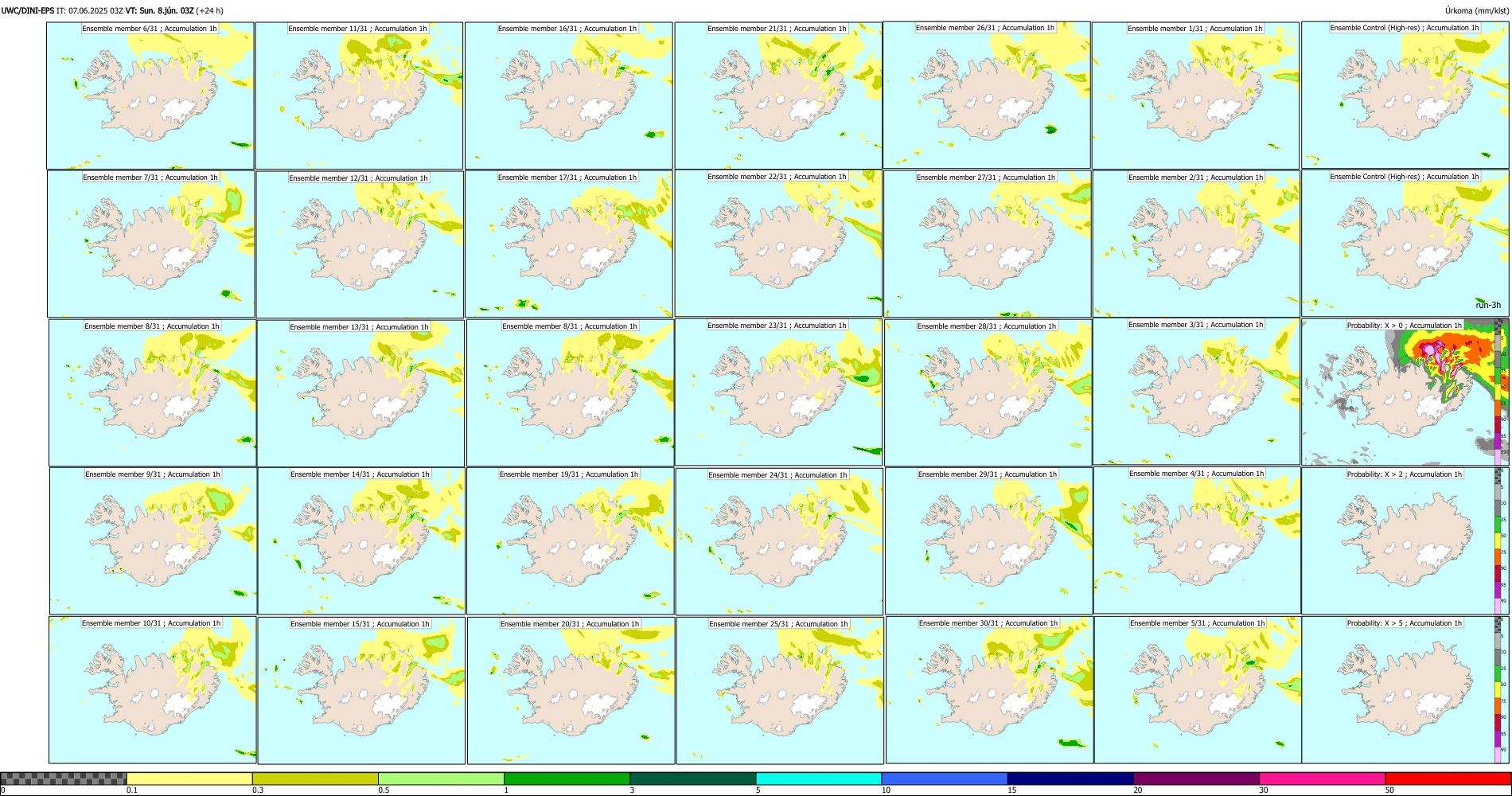Open the Probability X > 5 map panel
Viewport: 1512px width, 796px height.
tap(1405, 690)
